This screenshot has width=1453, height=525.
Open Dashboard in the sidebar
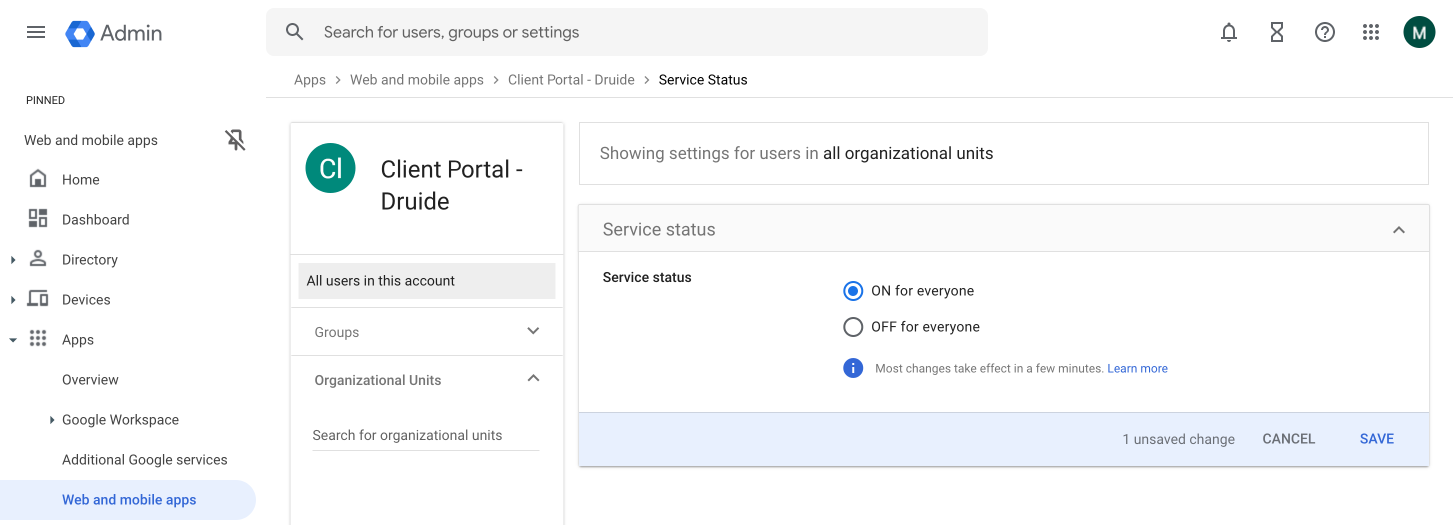click(95, 220)
